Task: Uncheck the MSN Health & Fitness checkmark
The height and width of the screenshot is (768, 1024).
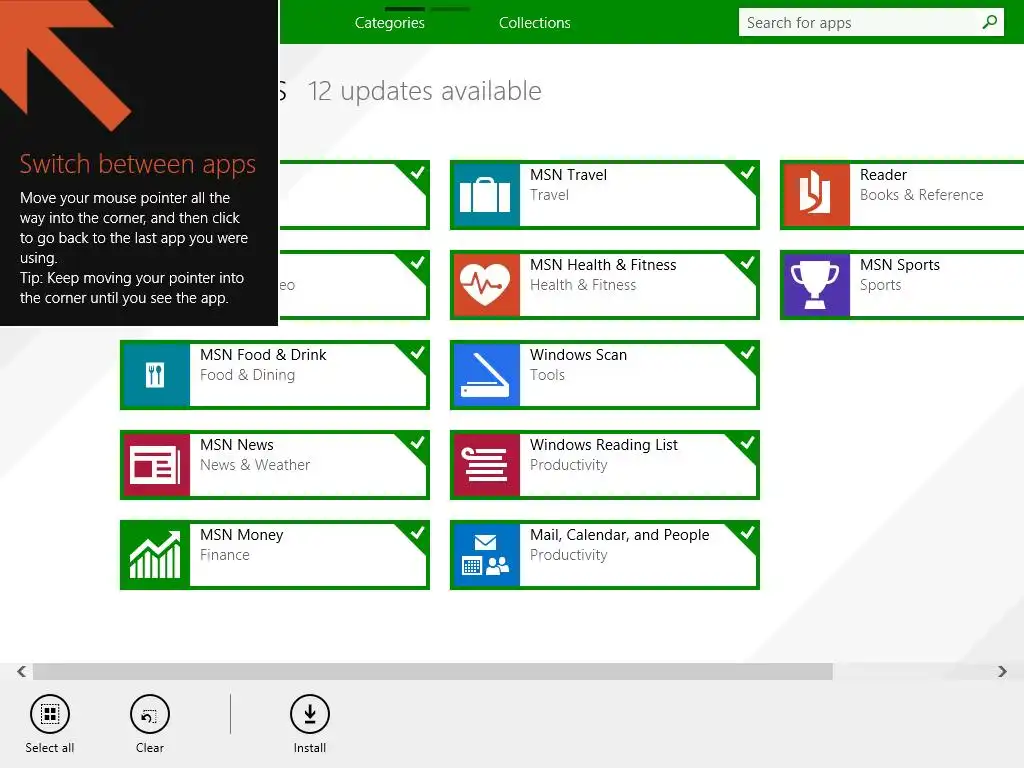Action: tap(747, 263)
